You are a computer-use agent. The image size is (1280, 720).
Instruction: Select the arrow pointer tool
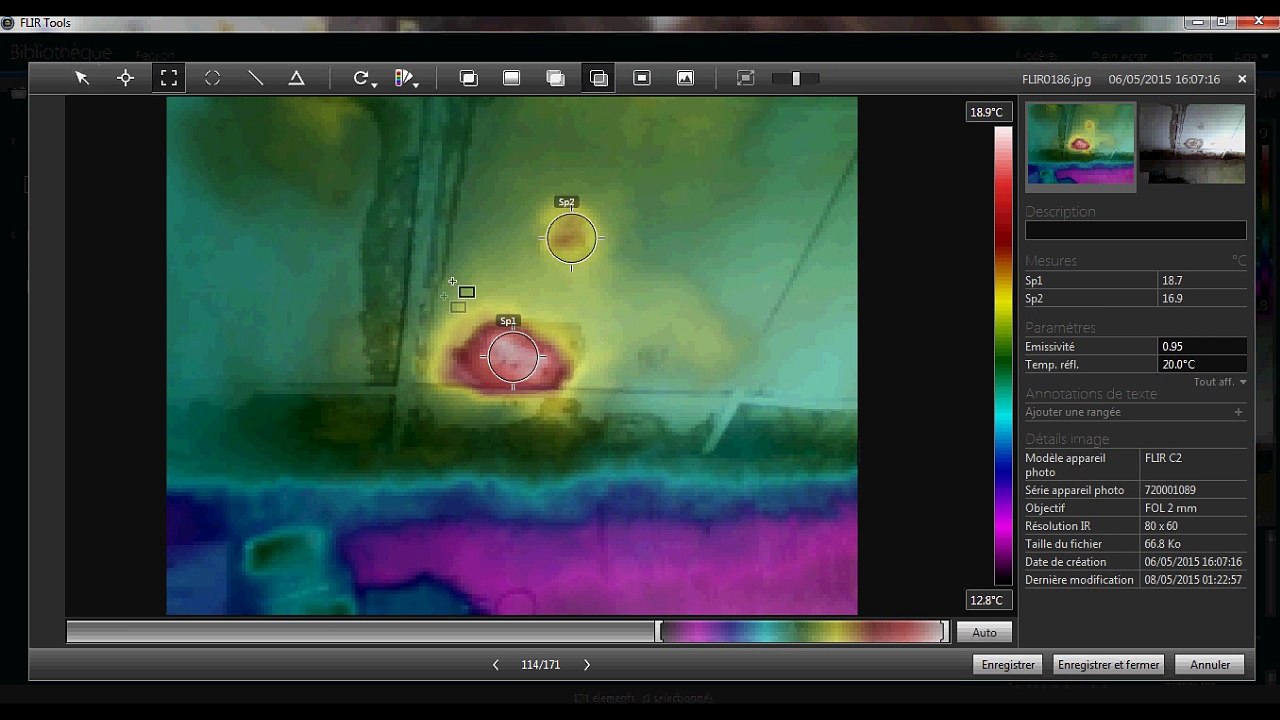pos(82,78)
